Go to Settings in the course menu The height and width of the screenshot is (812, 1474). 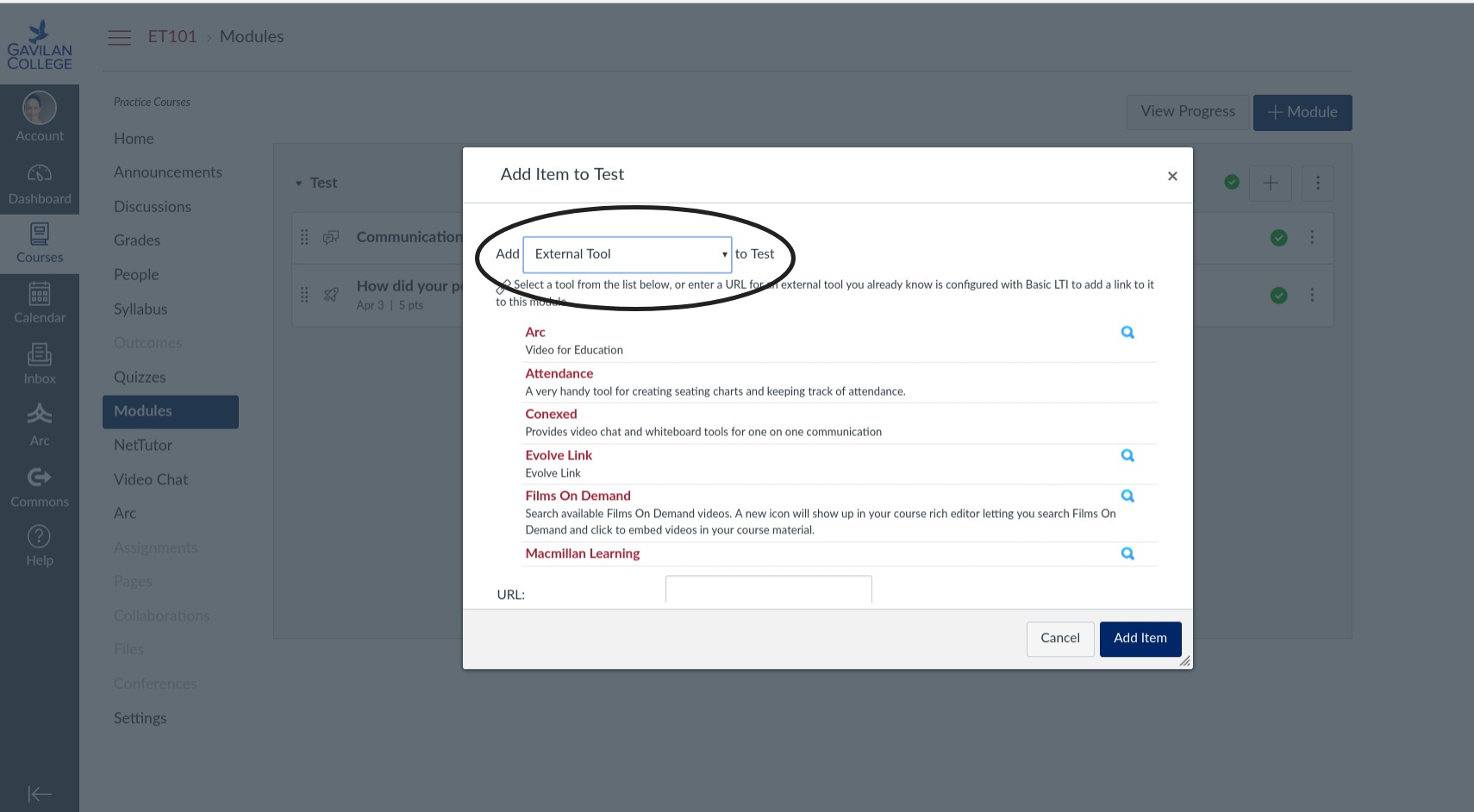(x=141, y=718)
